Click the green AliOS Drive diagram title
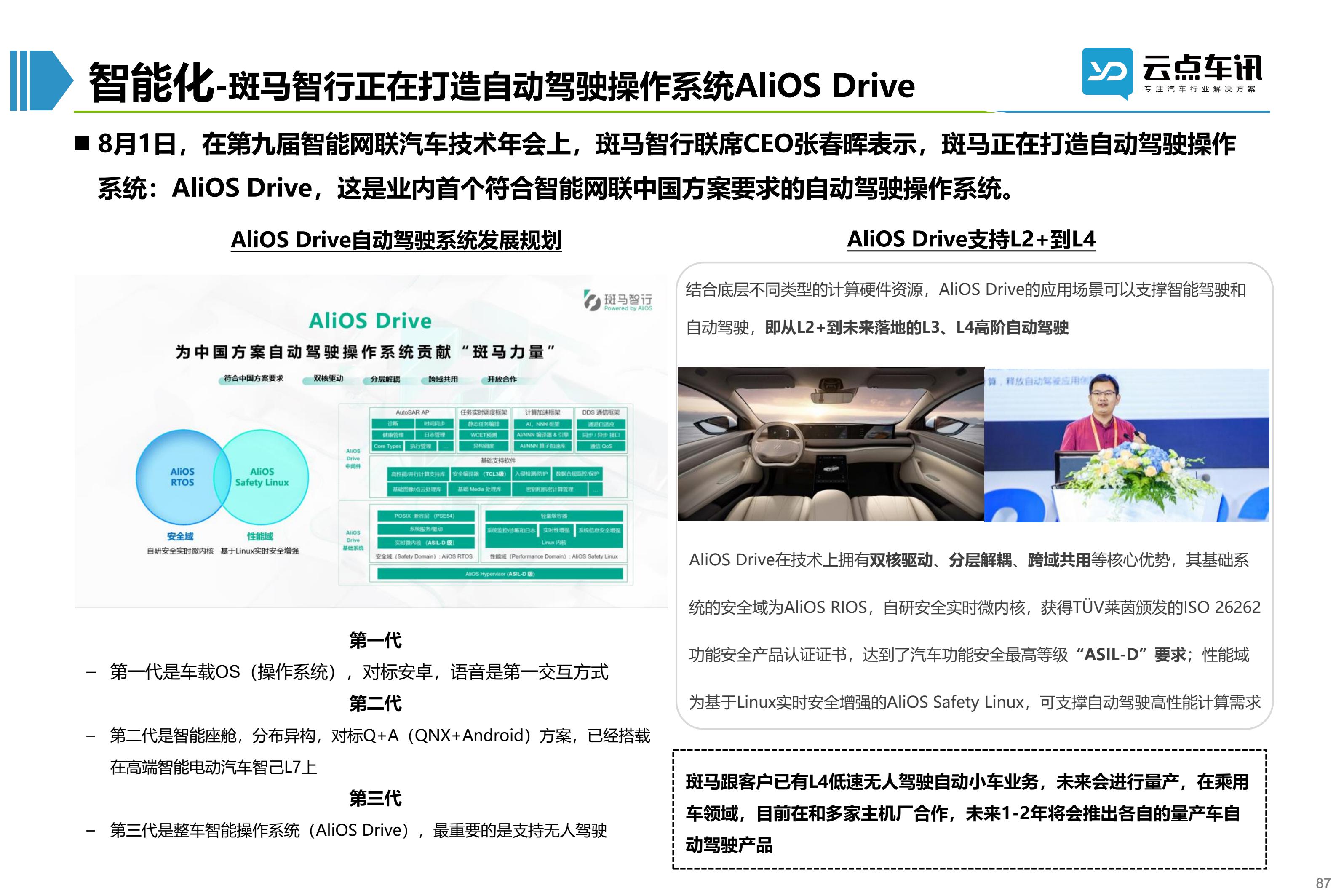The width and height of the screenshot is (1344, 896). click(370, 321)
